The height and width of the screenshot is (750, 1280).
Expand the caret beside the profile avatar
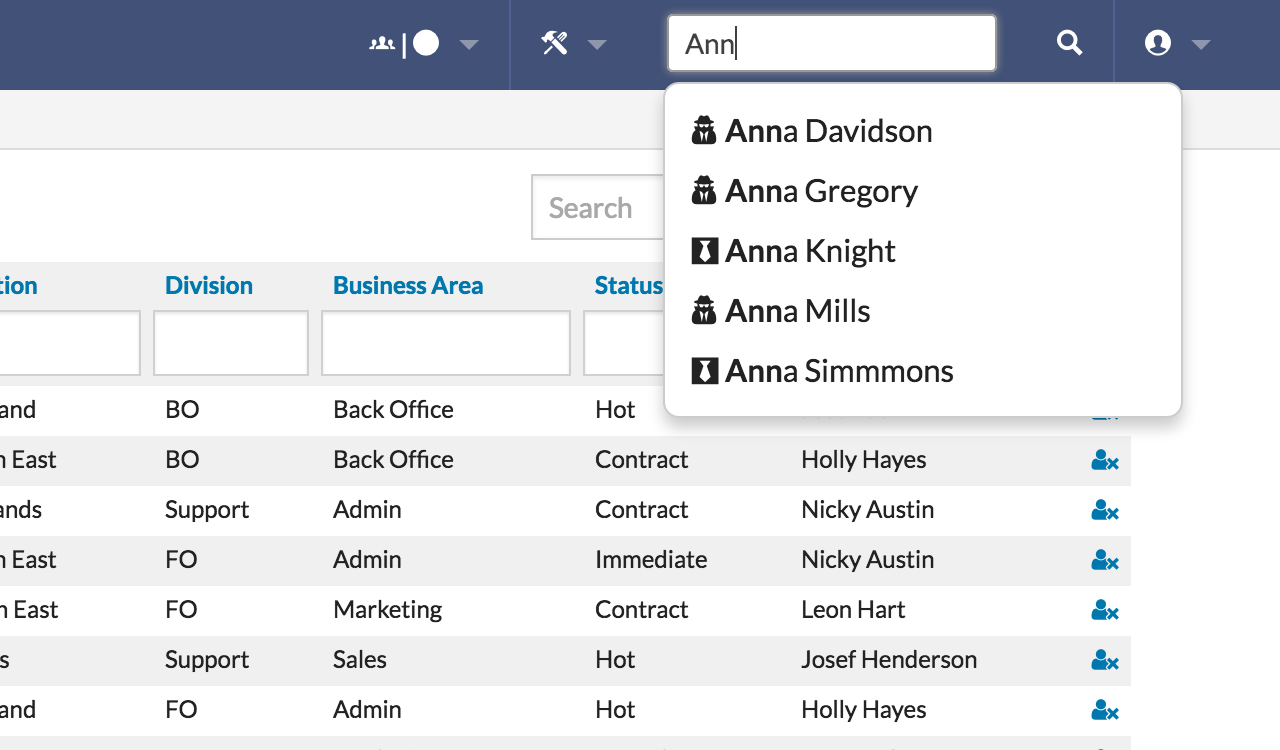[x=1201, y=44]
